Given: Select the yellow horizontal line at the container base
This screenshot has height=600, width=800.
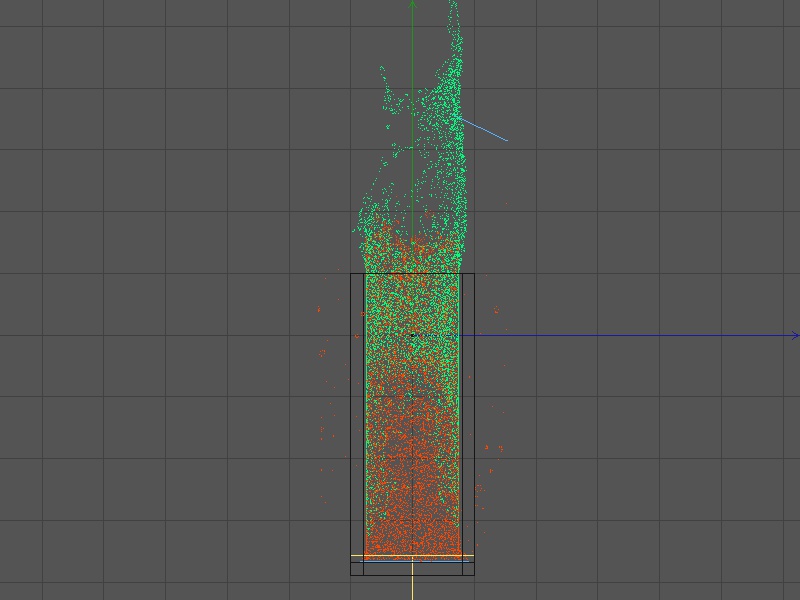Looking at the screenshot, I should pos(412,556).
